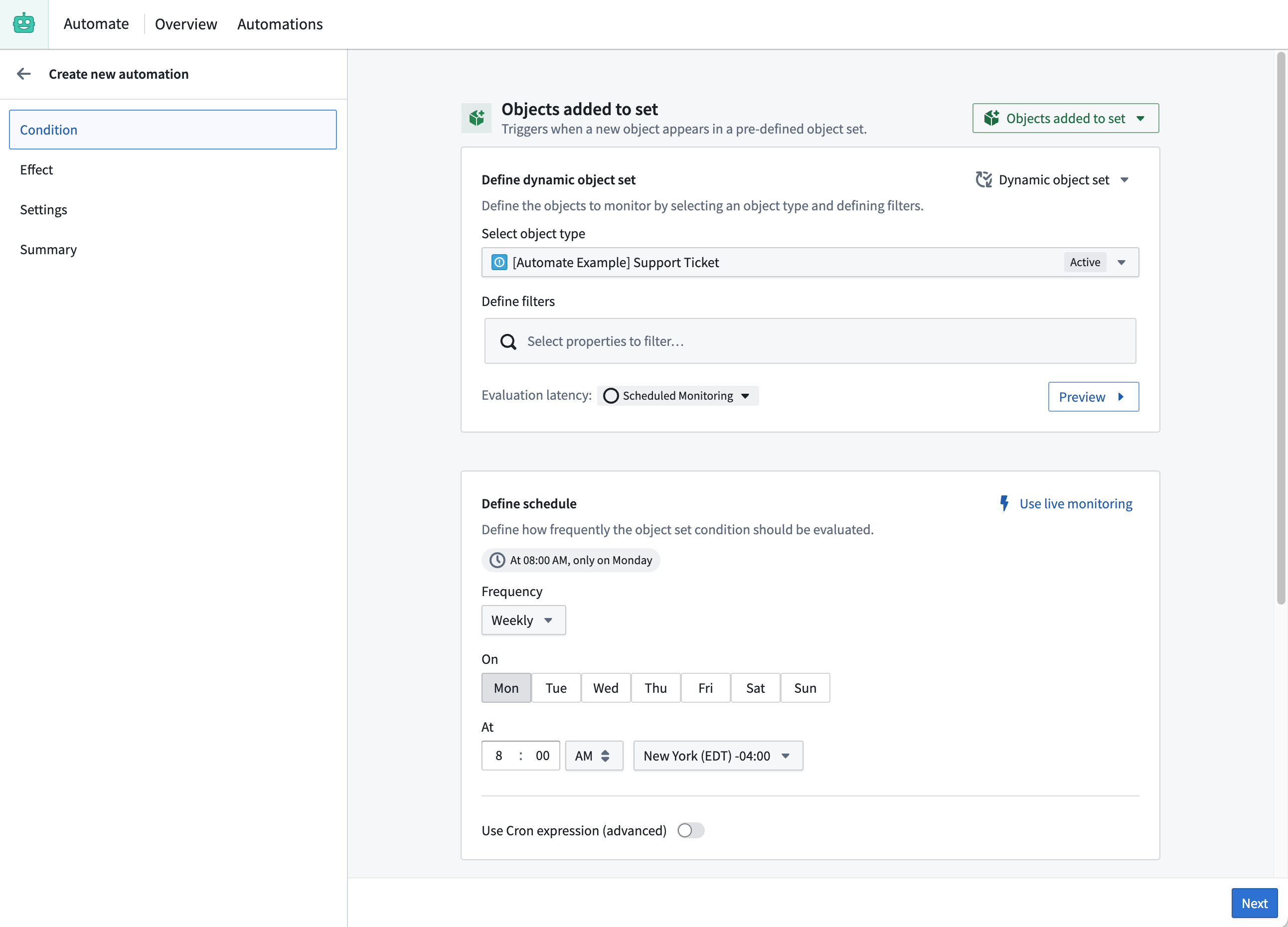Enable Use live monitoring option

click(1067, 503)
